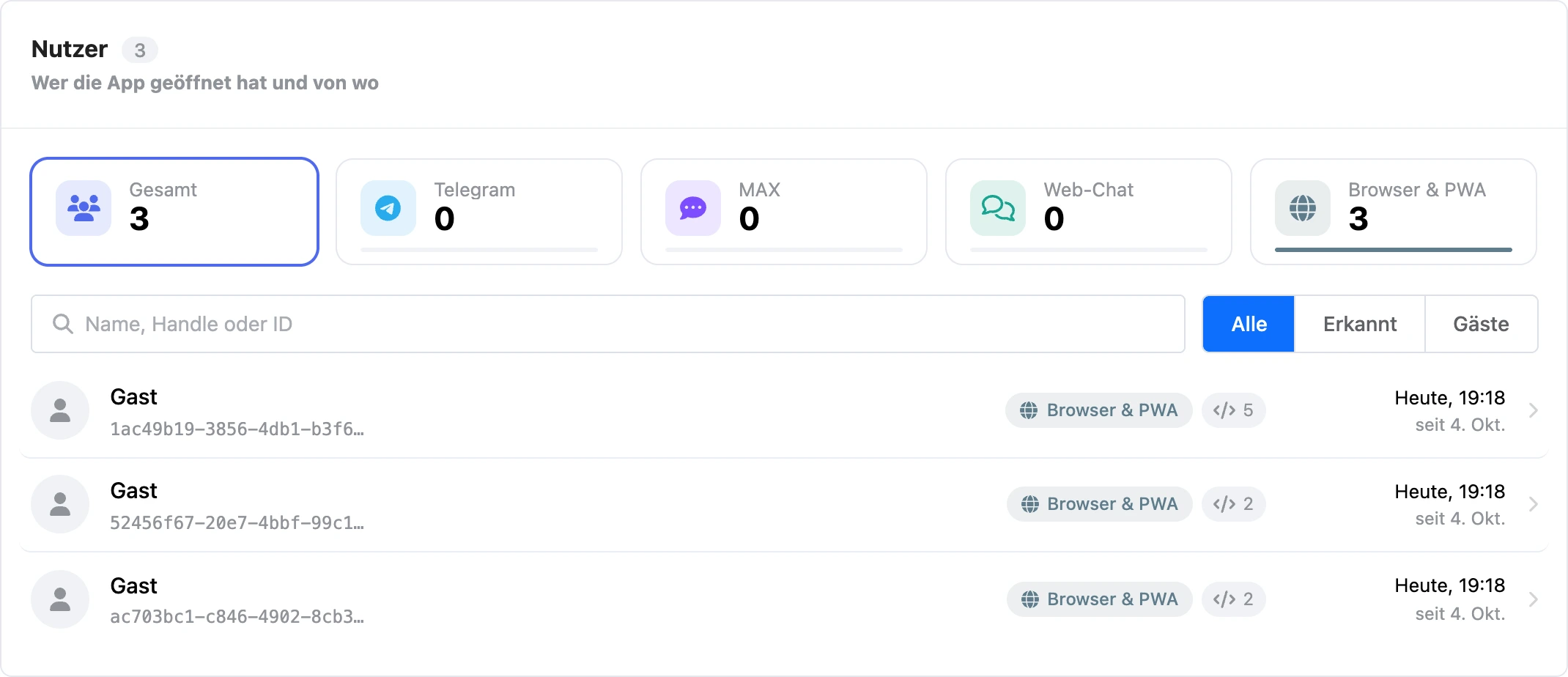Image resolution: width=1568 pixels, height=677 pixels.
Task: Switch filter to Erkannt
Action: click(1360, 324)
